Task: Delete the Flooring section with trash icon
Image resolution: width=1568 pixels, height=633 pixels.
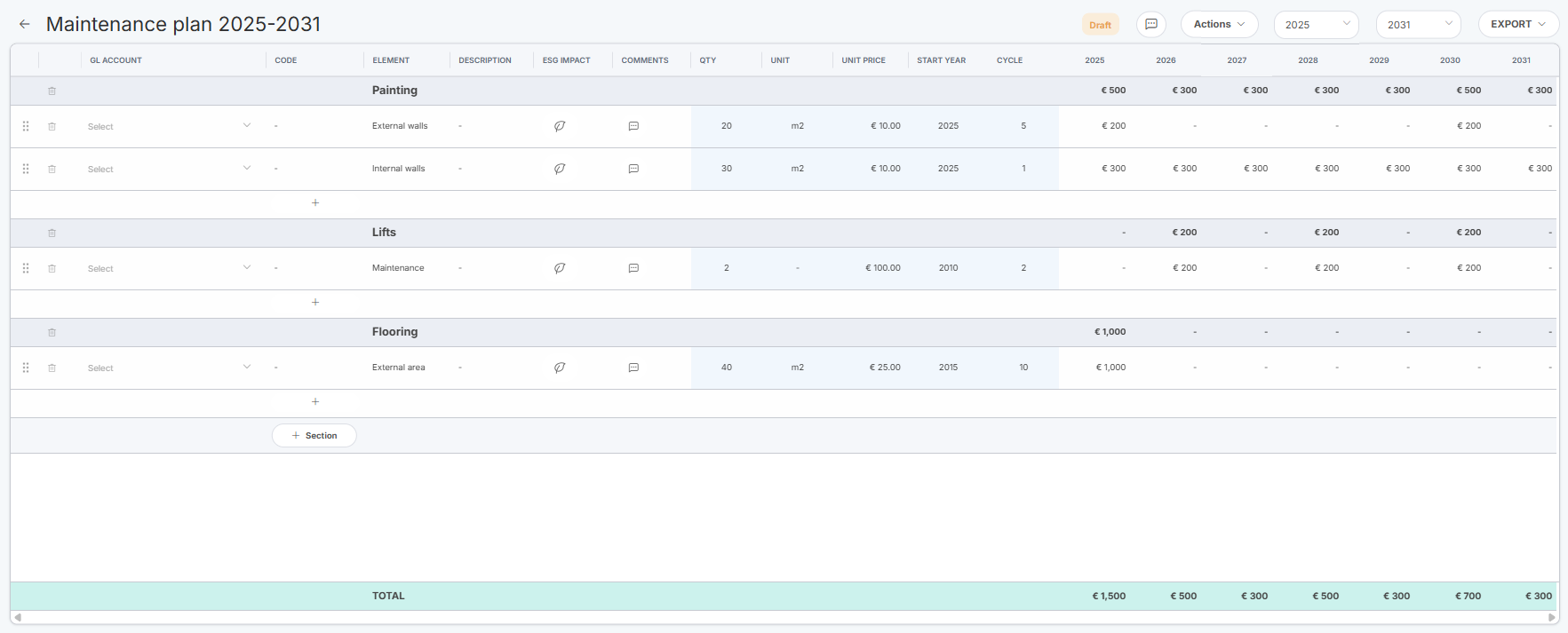Action: (x=52, y=332)
